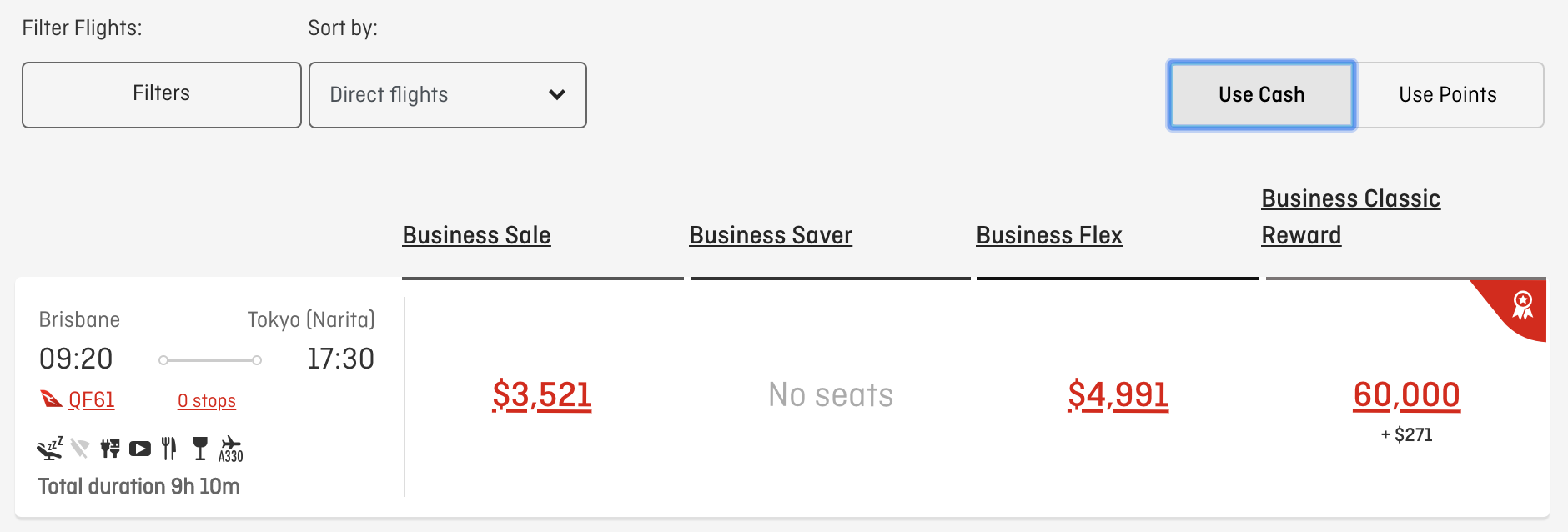The image size is (1568, 532).
Task: Open the Business Classic Reward header link
Action: [x=1350, y=217]
